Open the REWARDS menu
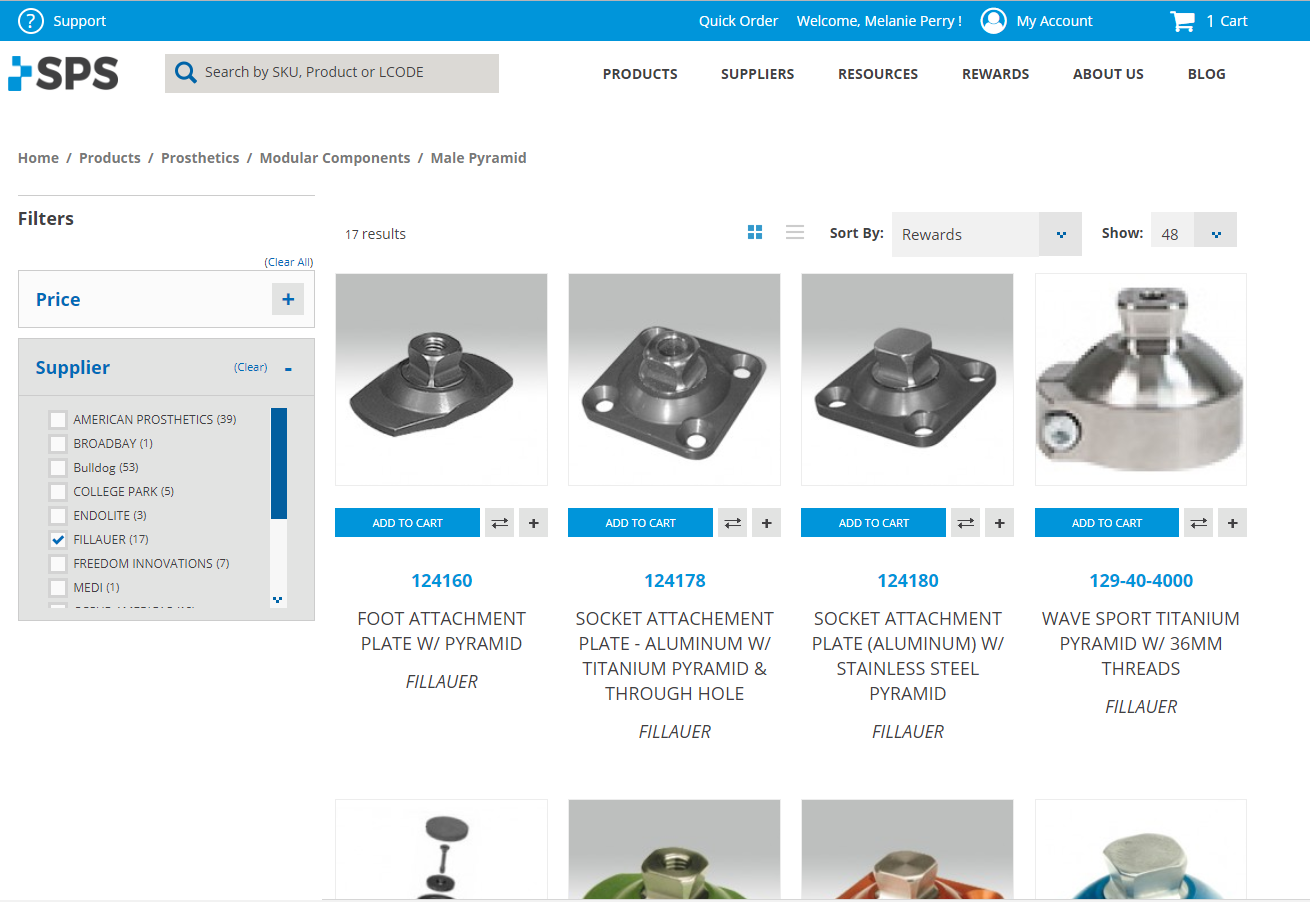This screenshot has width=1310, height=902. tap(995, 74)
